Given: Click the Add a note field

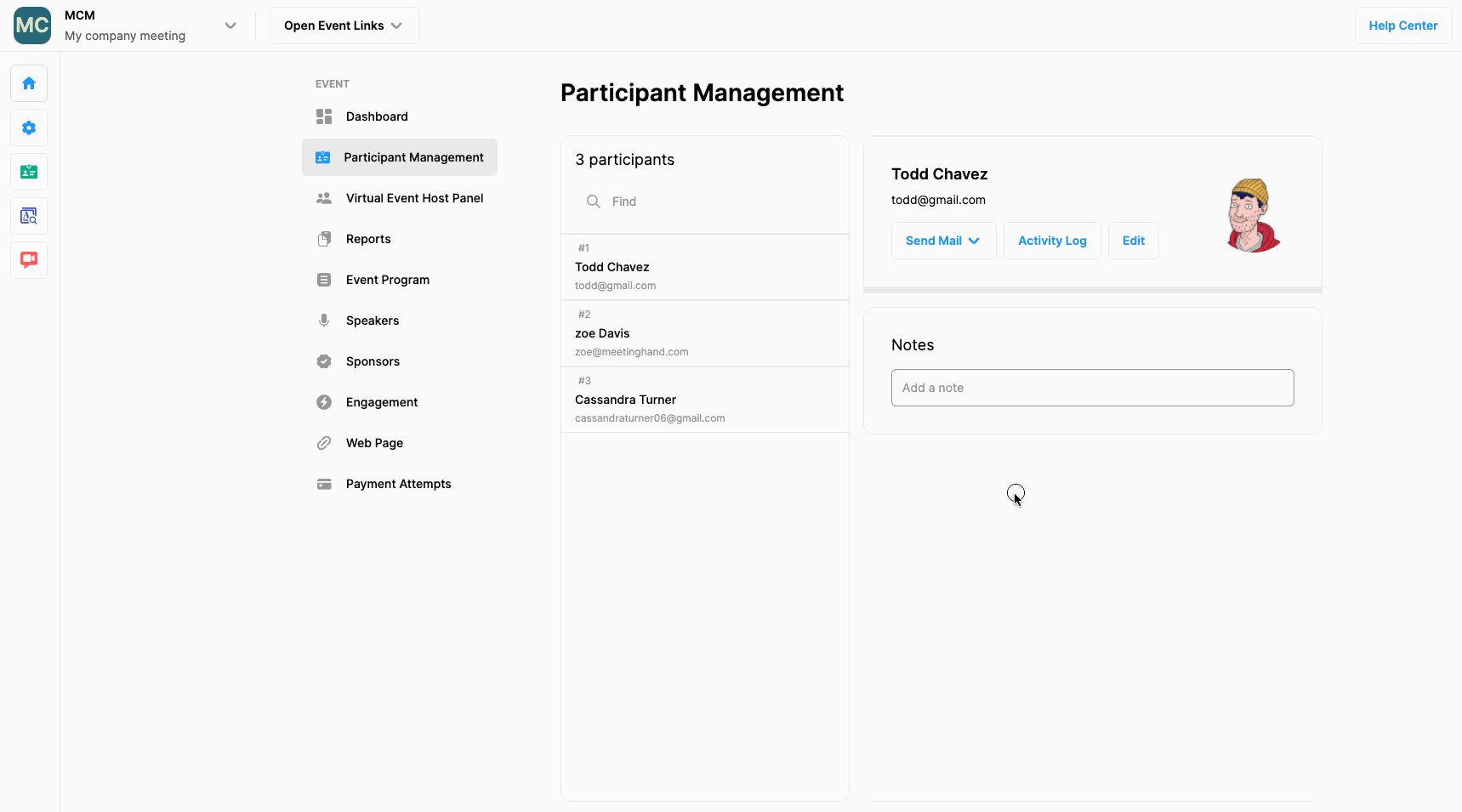Looking at the screenshot, I should click(x=1092, y=388).
